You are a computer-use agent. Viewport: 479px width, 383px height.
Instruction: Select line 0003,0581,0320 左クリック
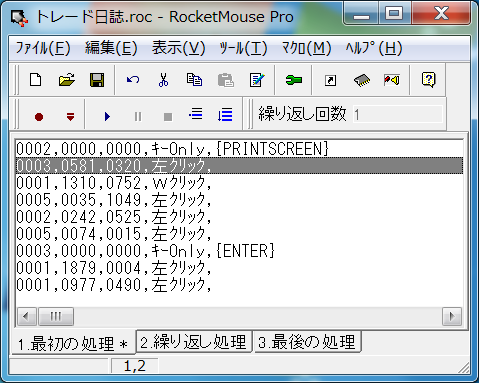point(239,166)
